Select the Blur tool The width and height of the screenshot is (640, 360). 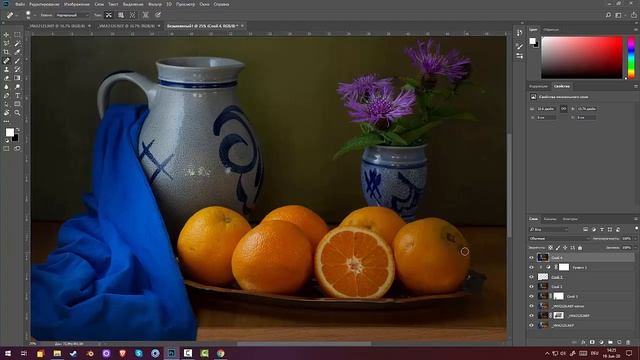click(6, 87)
